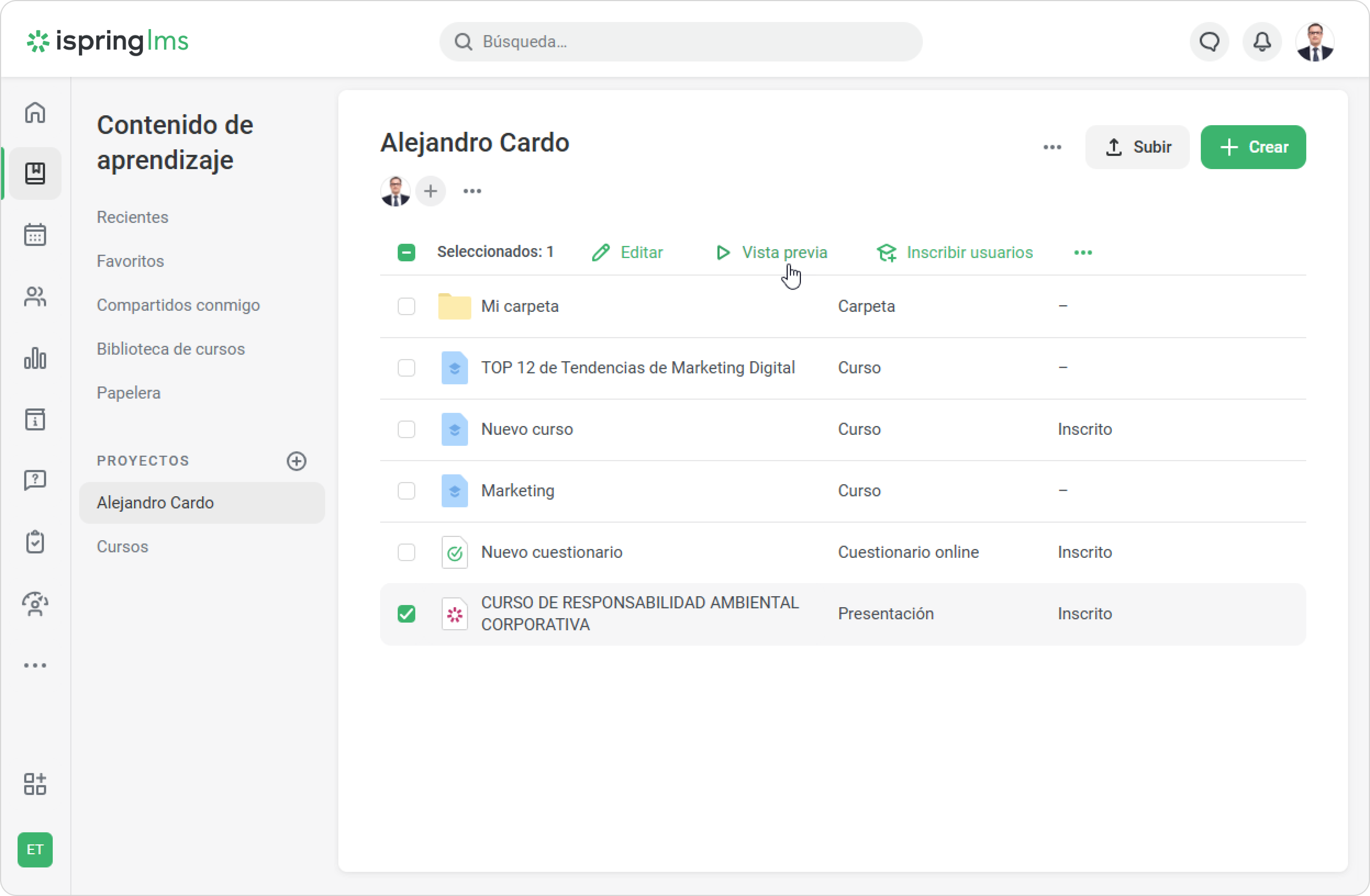
Task: Open the users icon in sidebar
Action: [35, 296]
